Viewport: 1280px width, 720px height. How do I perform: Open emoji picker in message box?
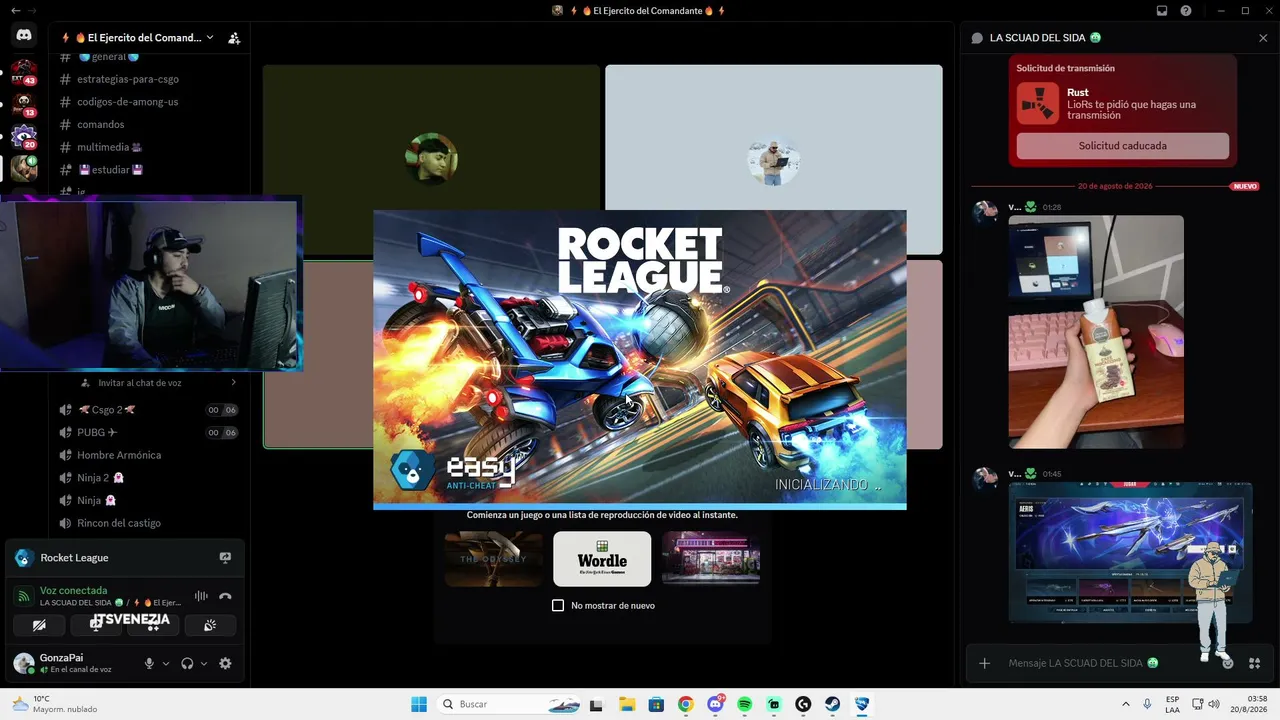coord(1228,663)
